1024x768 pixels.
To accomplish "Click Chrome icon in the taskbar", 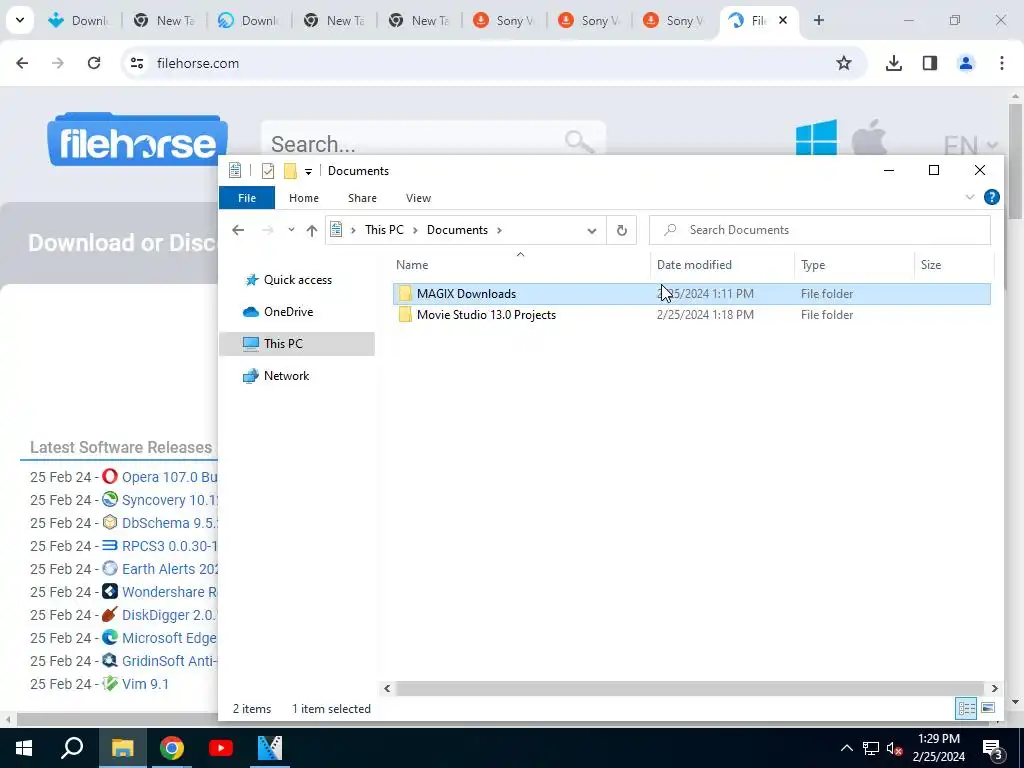I will click(172, 748).
